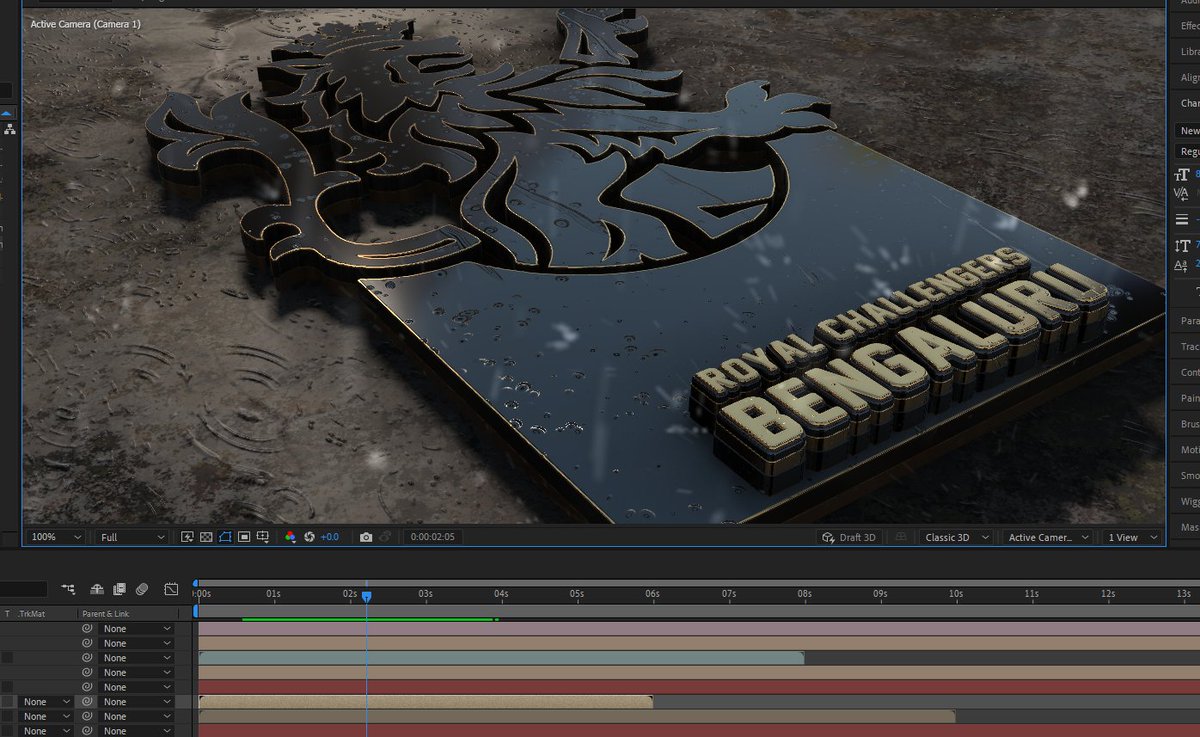Image resolution: width=1200 pixels, height=737 pixels.
Task: Enable the Frame Blending timeline switch
Action: pos(120,590)
